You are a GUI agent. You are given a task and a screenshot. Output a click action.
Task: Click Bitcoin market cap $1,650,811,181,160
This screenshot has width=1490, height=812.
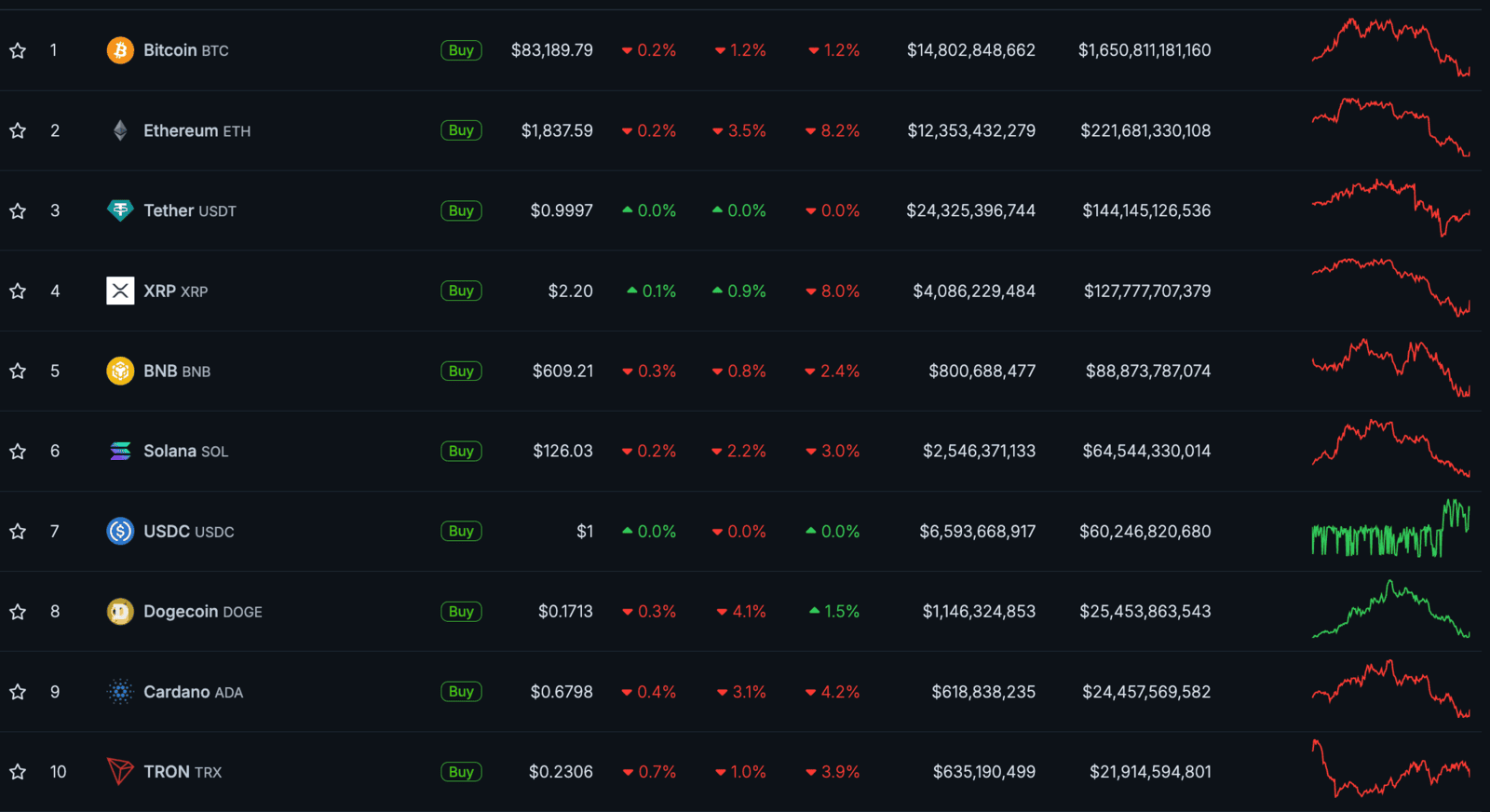click(x=1145, y=50)
